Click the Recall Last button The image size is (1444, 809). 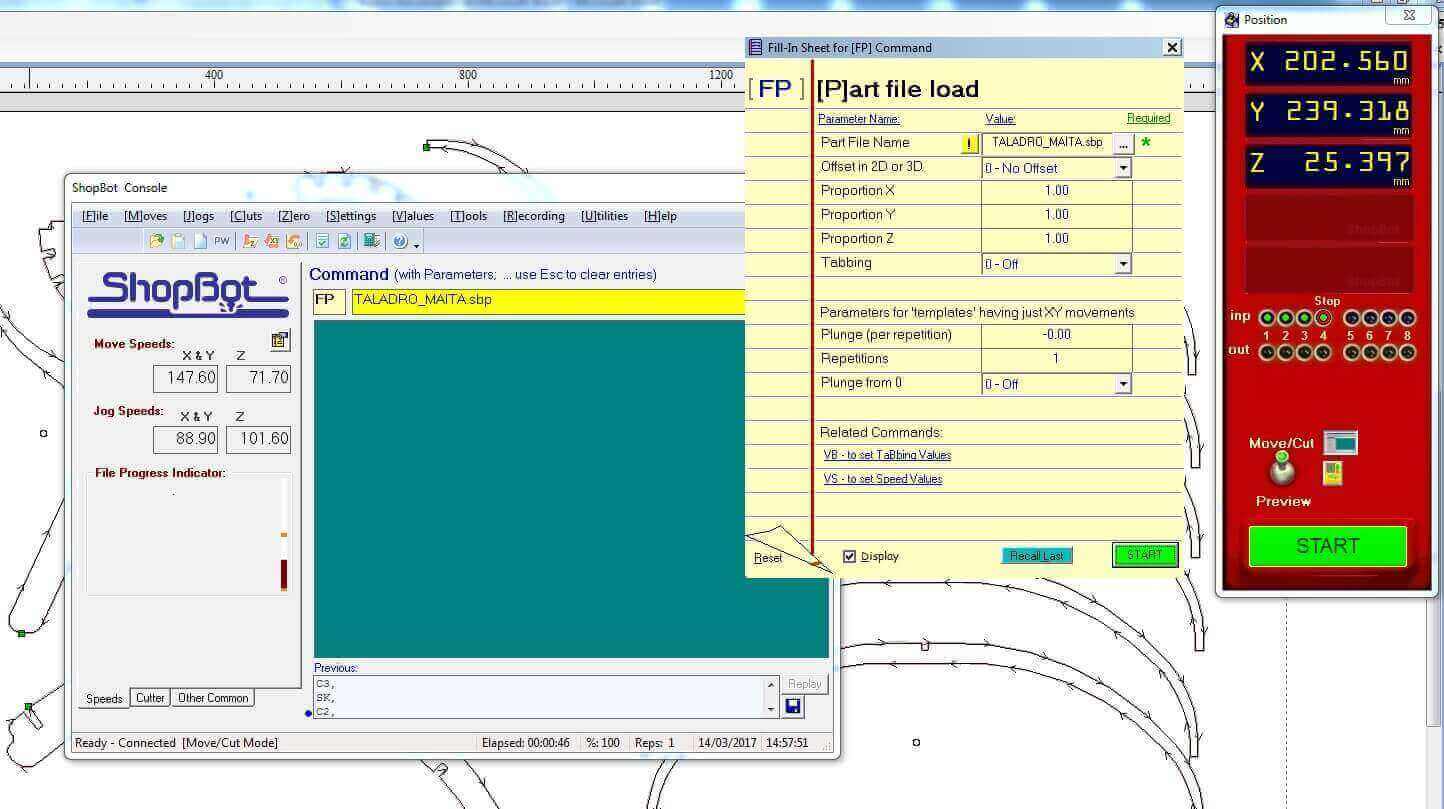point(1037,556)
